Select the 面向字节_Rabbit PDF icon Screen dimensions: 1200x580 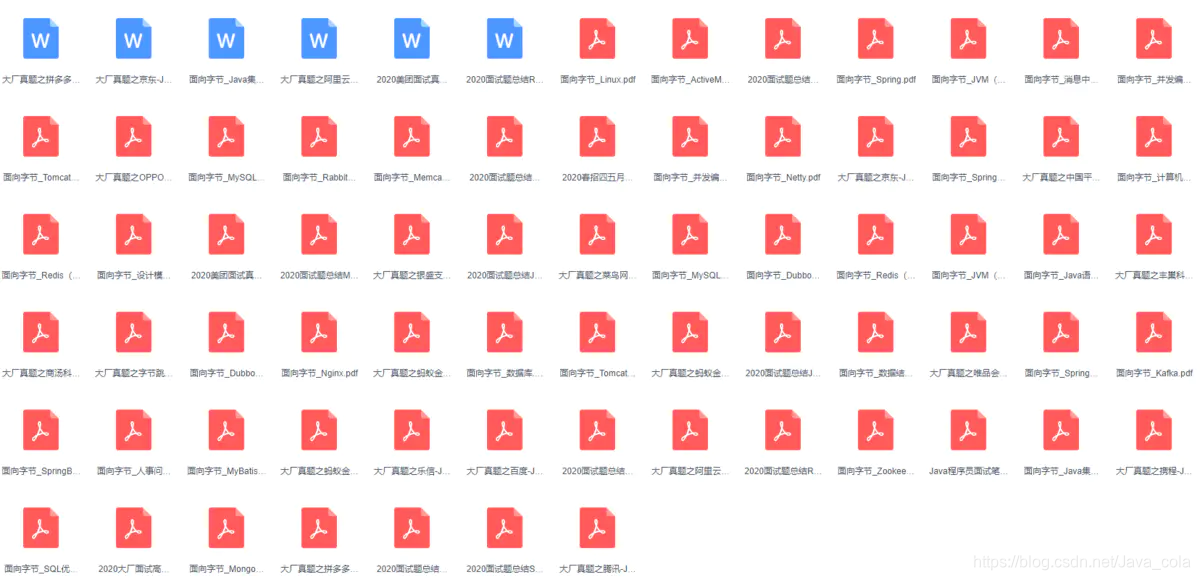[319, 137]
